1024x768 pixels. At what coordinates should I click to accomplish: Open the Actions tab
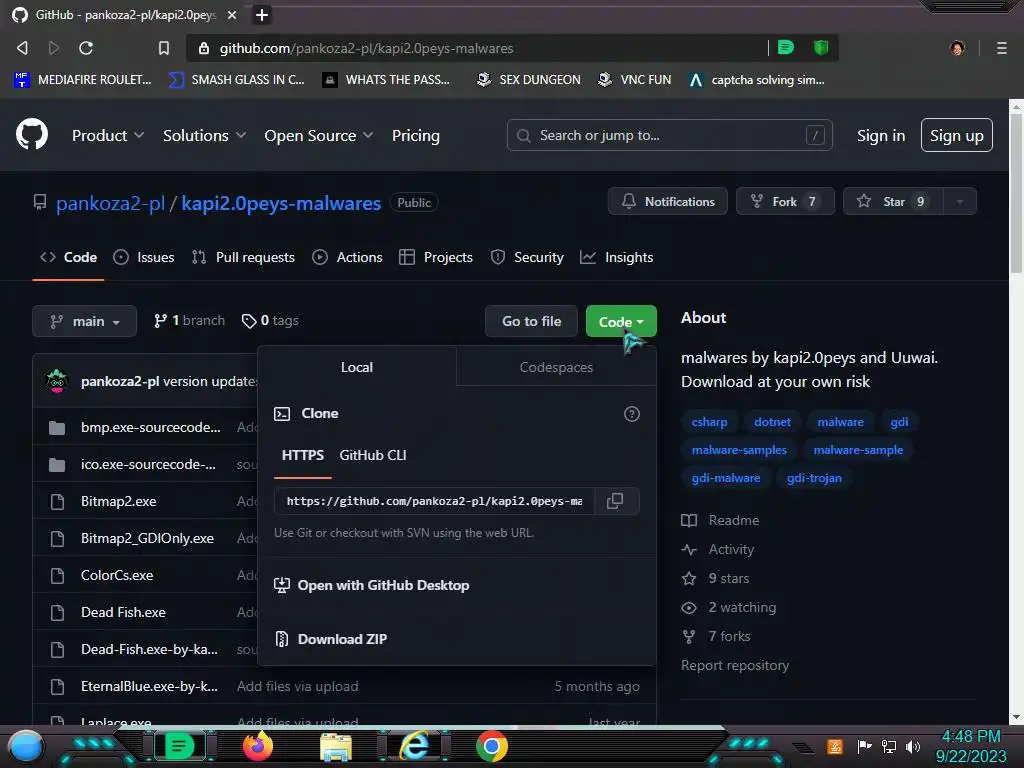coord(347,257)
